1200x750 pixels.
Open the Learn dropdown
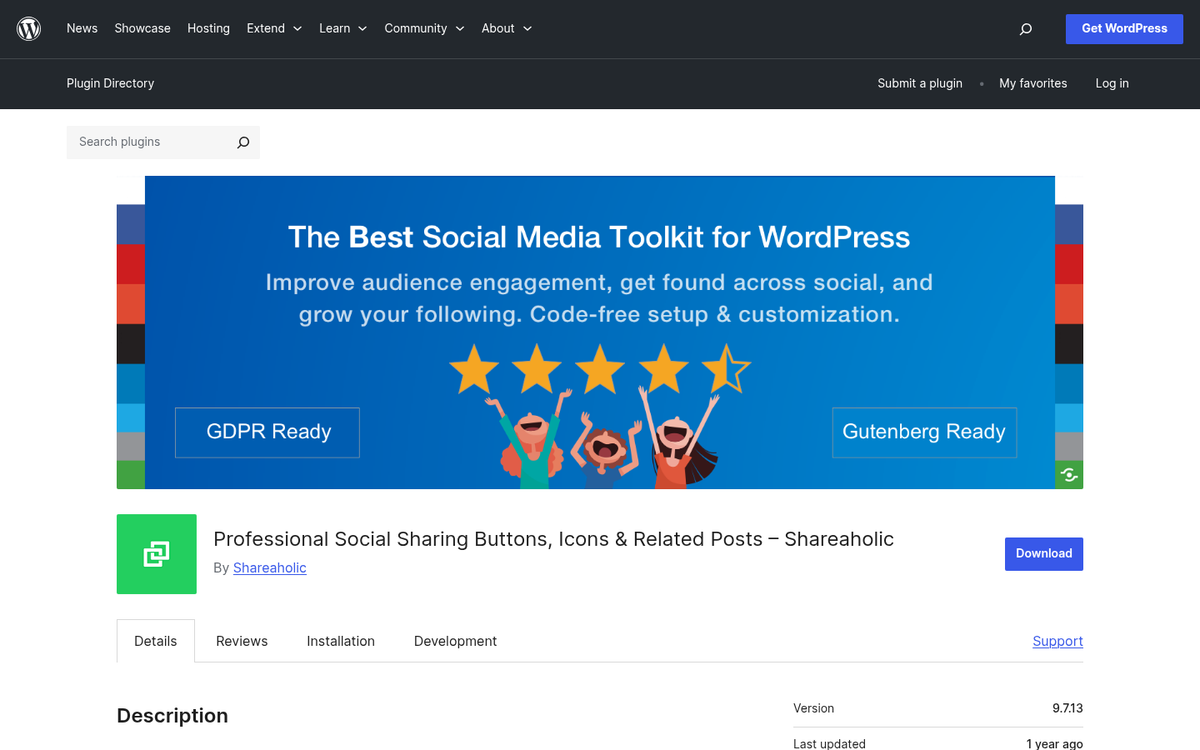pyautogui.click(x=343, y=28)
